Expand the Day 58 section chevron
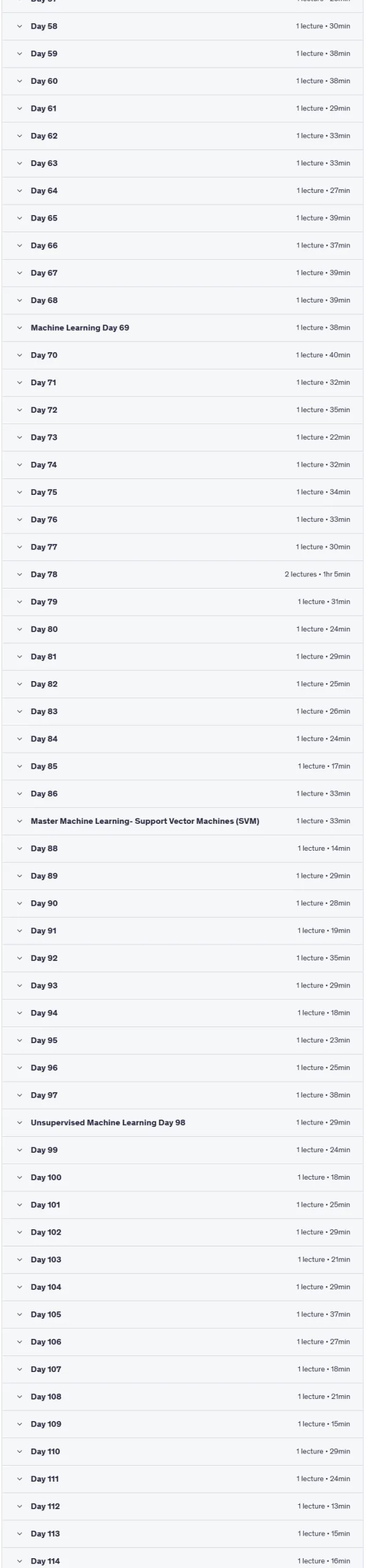 point(19,26)
